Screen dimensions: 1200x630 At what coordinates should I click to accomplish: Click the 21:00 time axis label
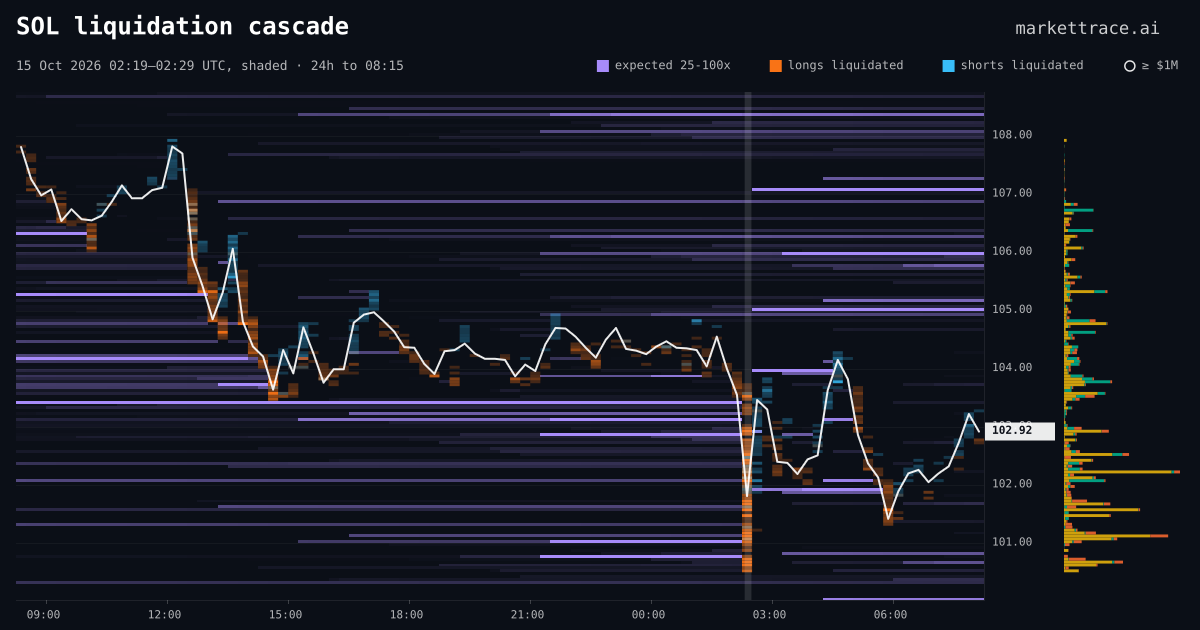point(528,615)
